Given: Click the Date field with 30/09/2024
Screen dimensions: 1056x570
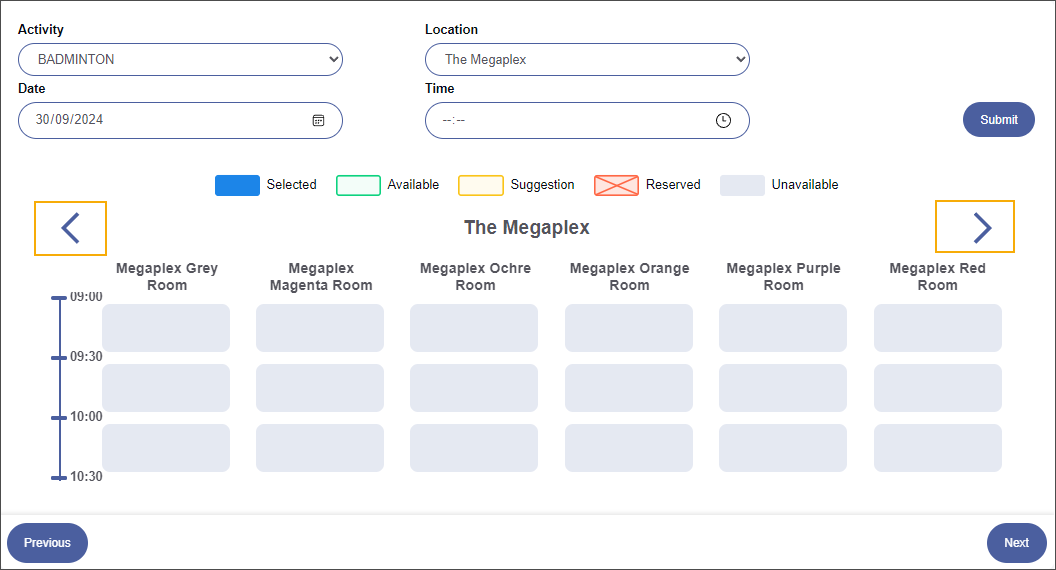Looking at the screenshot, I should coord(160,120).
